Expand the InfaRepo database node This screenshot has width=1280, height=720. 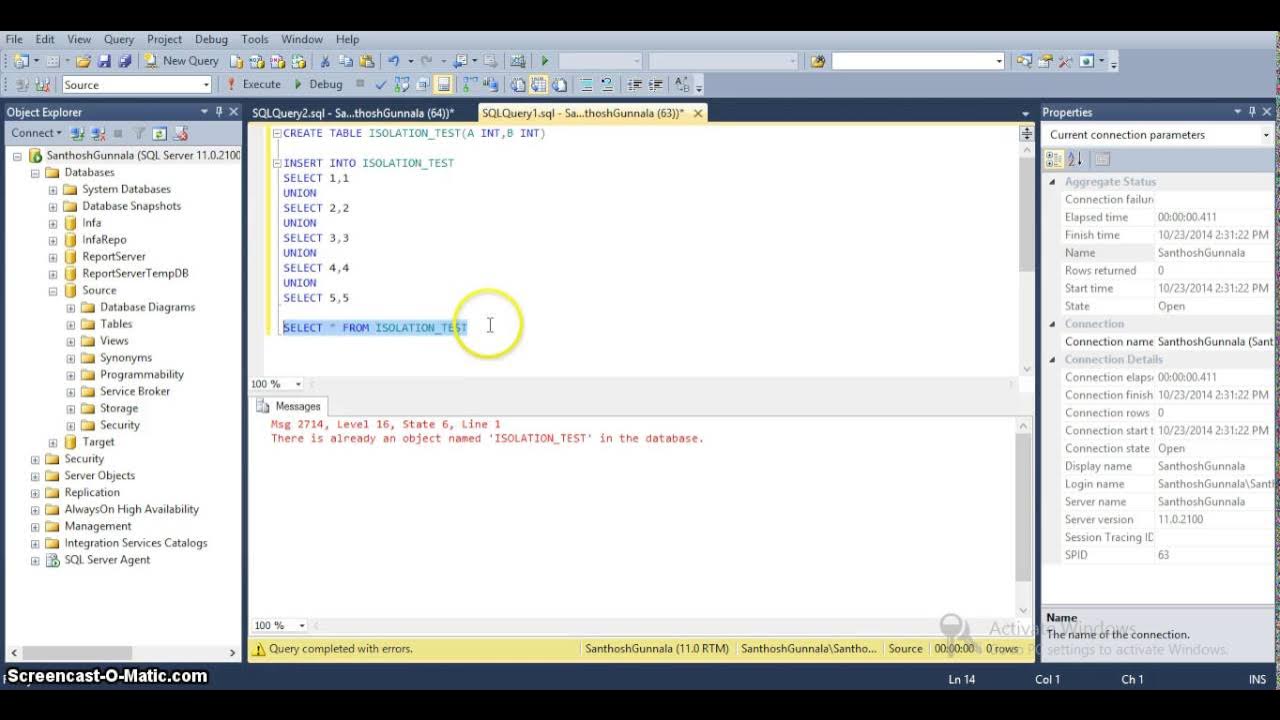pyautogui.click(x=54, y=240)
